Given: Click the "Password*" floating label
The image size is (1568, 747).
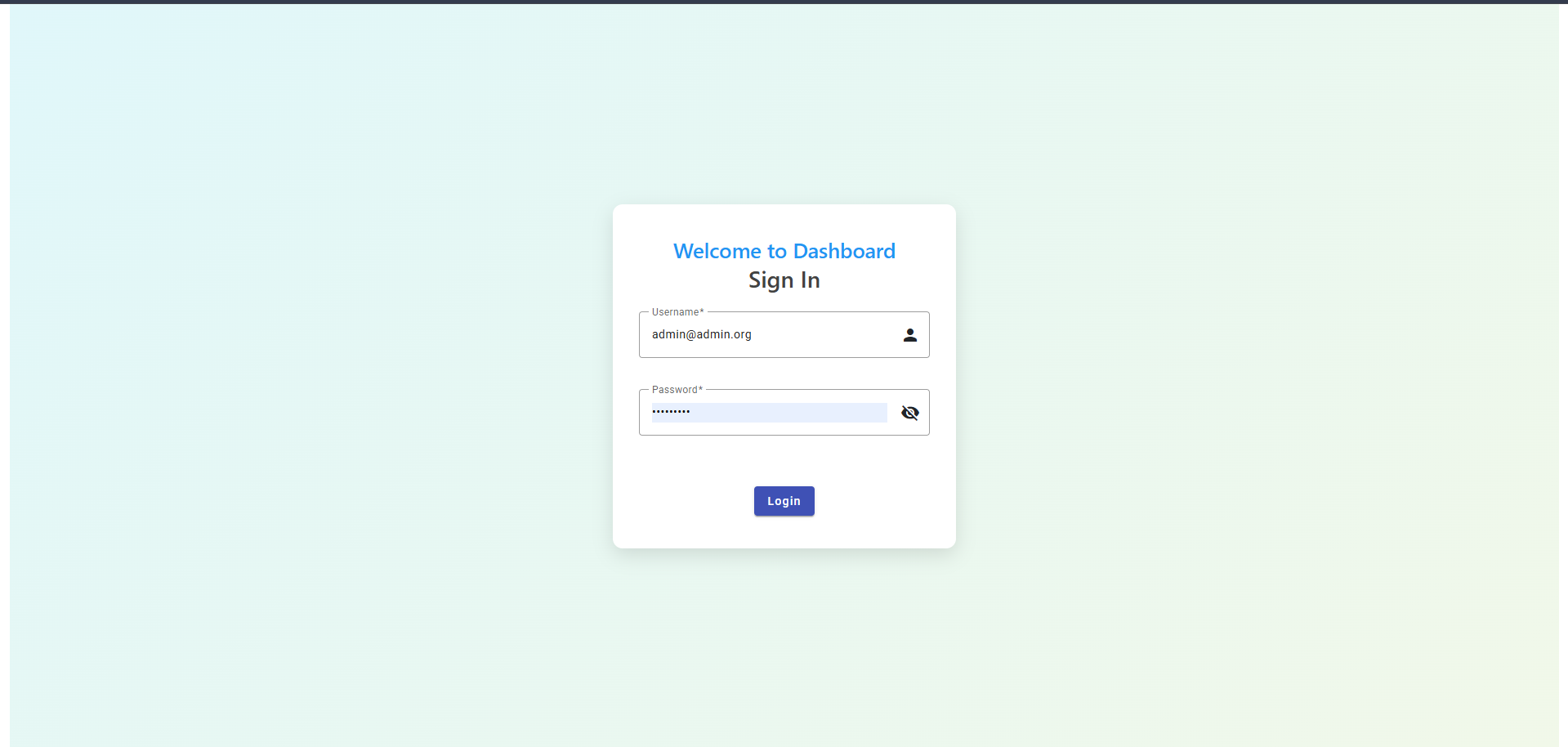Looking at the screenshot, I should pos(677,390).
